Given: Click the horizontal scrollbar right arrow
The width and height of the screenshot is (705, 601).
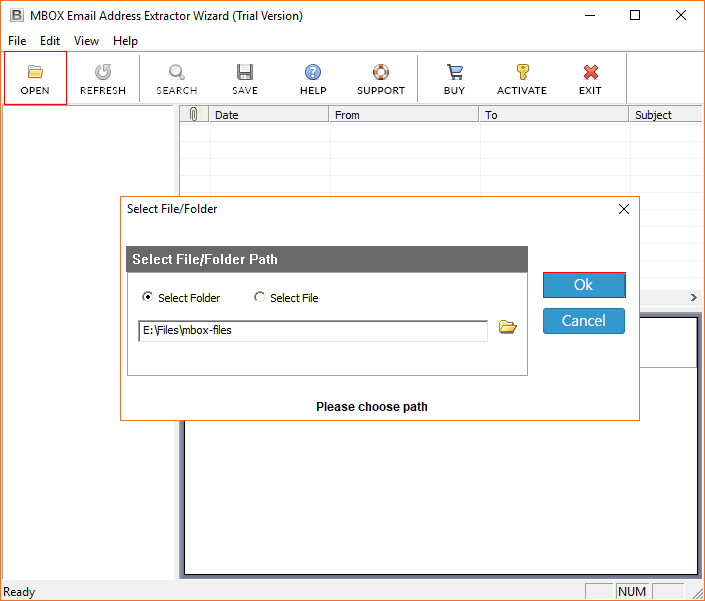Looking at the screenshot, I should [x=693, y=298].
